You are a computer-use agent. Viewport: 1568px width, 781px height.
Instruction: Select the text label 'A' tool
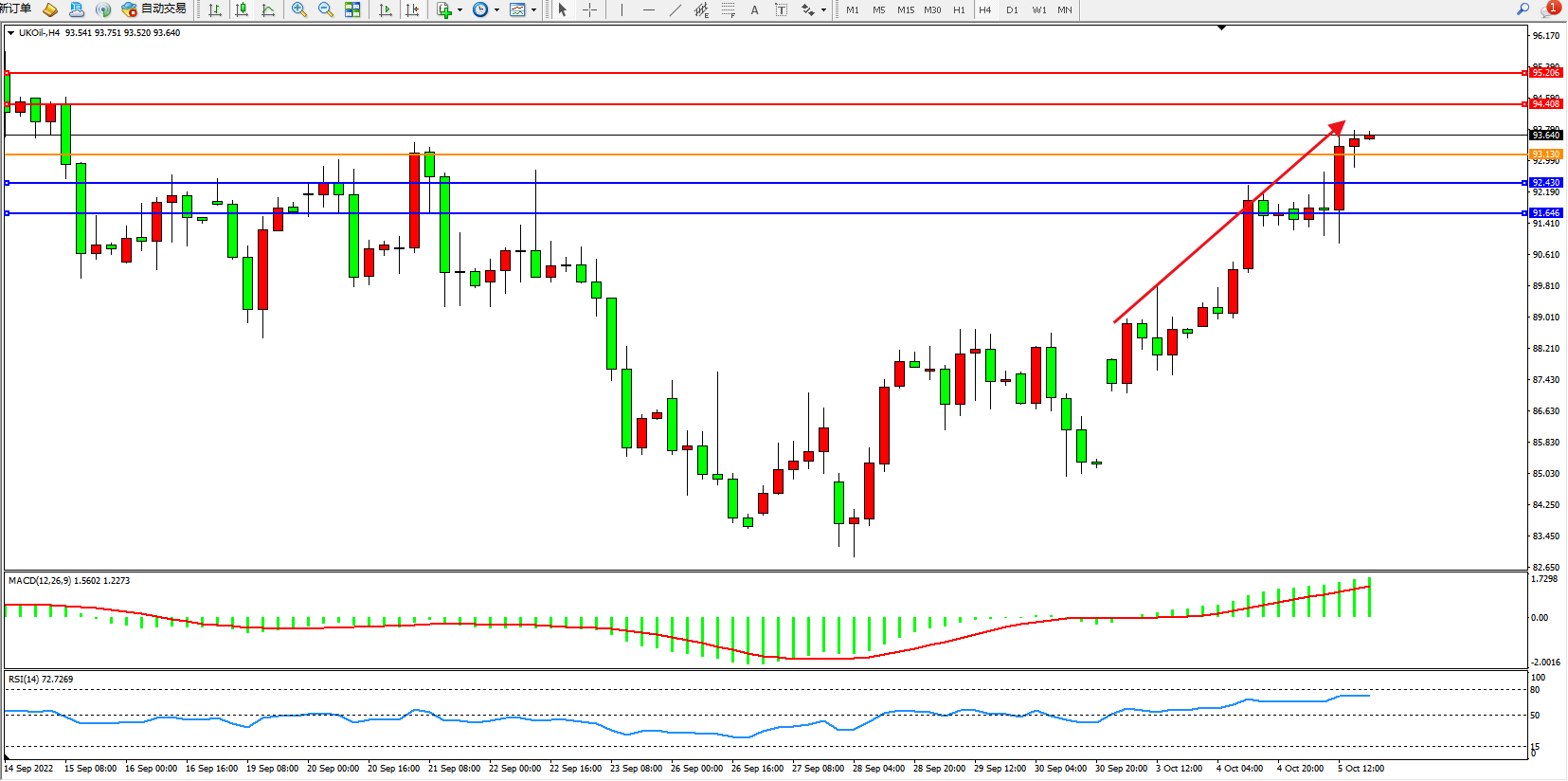754,9
